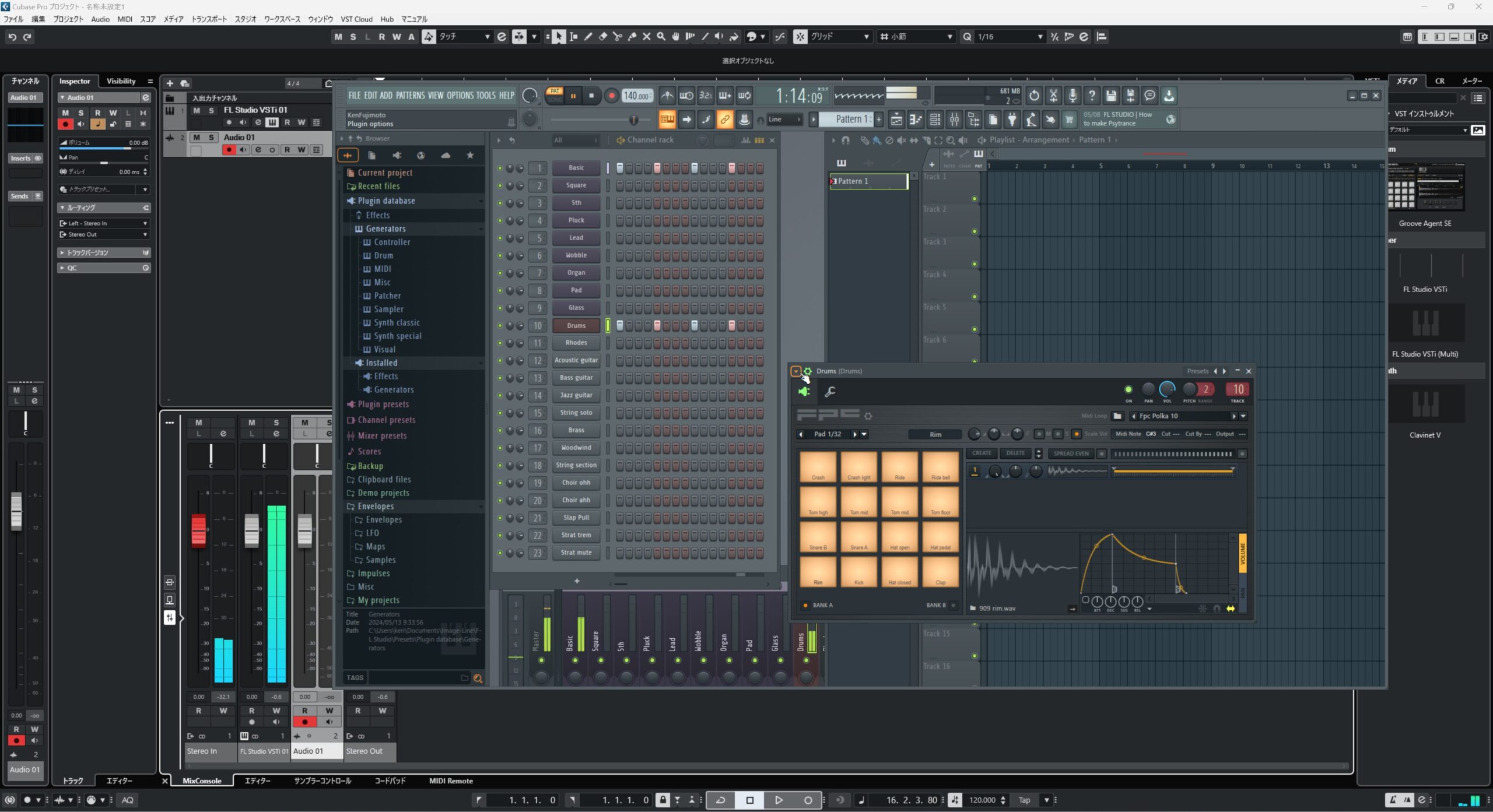Click the FL Studio stop button

click(591, 96)
